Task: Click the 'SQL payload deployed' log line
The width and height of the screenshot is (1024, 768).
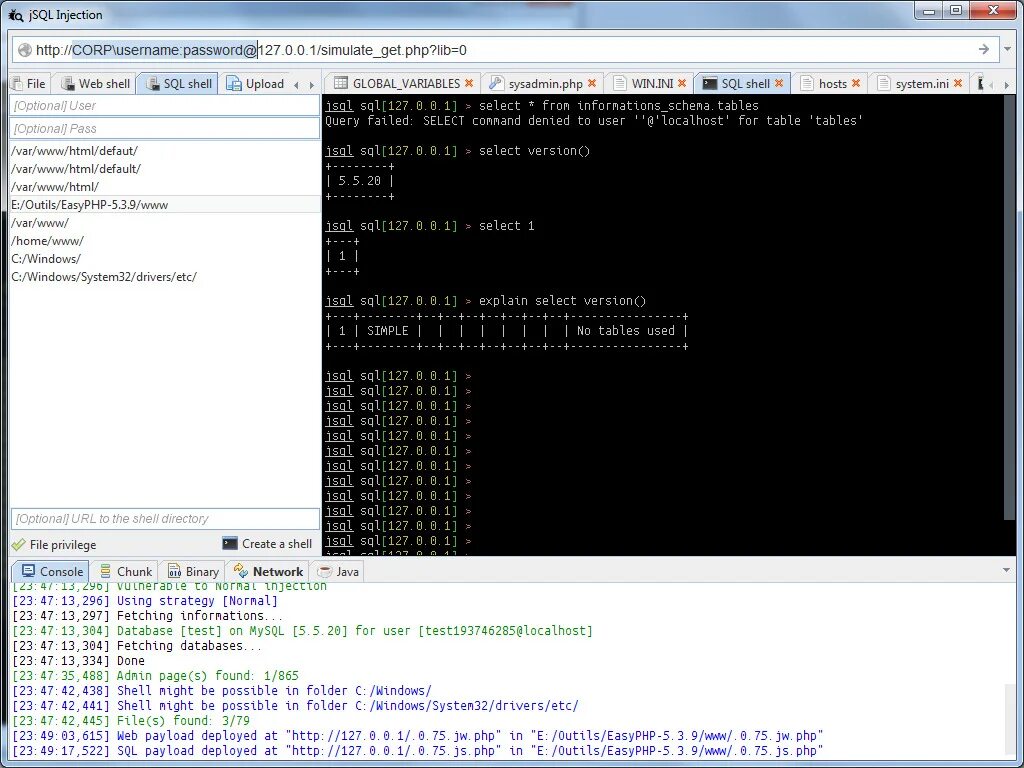Action: 418,751
